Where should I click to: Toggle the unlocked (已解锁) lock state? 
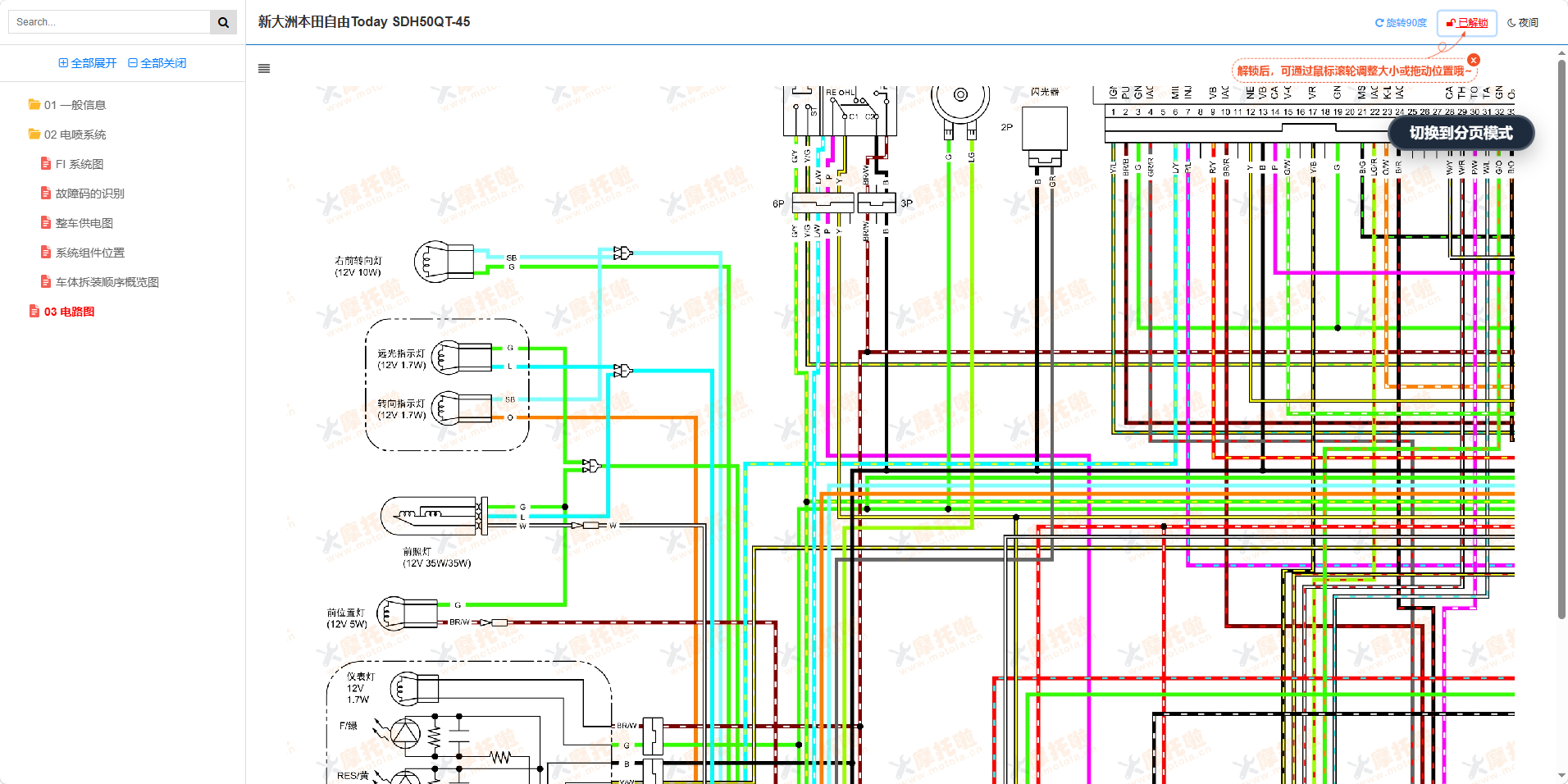(1467, 23)
